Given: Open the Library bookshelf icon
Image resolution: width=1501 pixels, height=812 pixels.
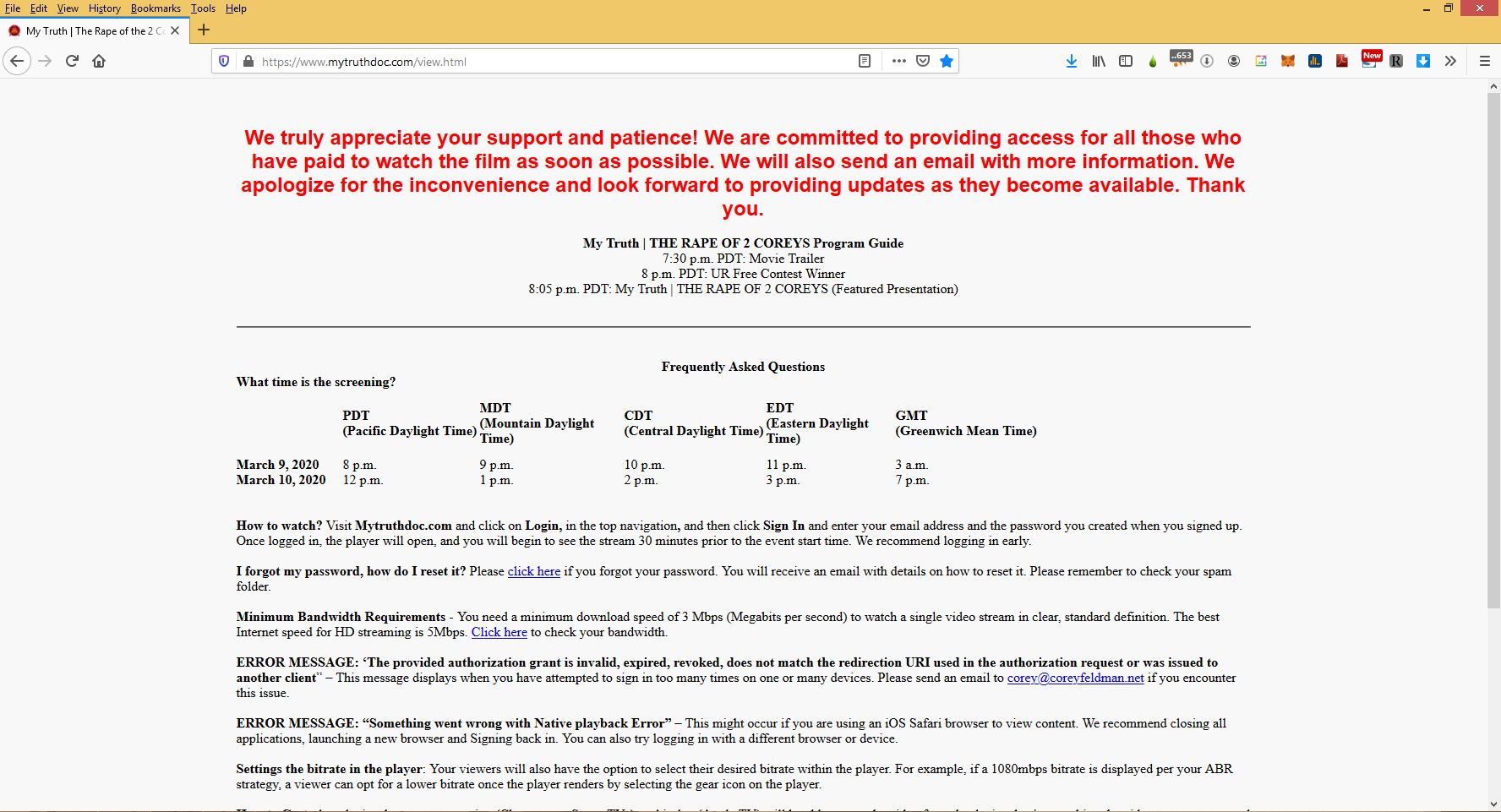Looking at the screenshot, I should click(x=1099, y=61).
